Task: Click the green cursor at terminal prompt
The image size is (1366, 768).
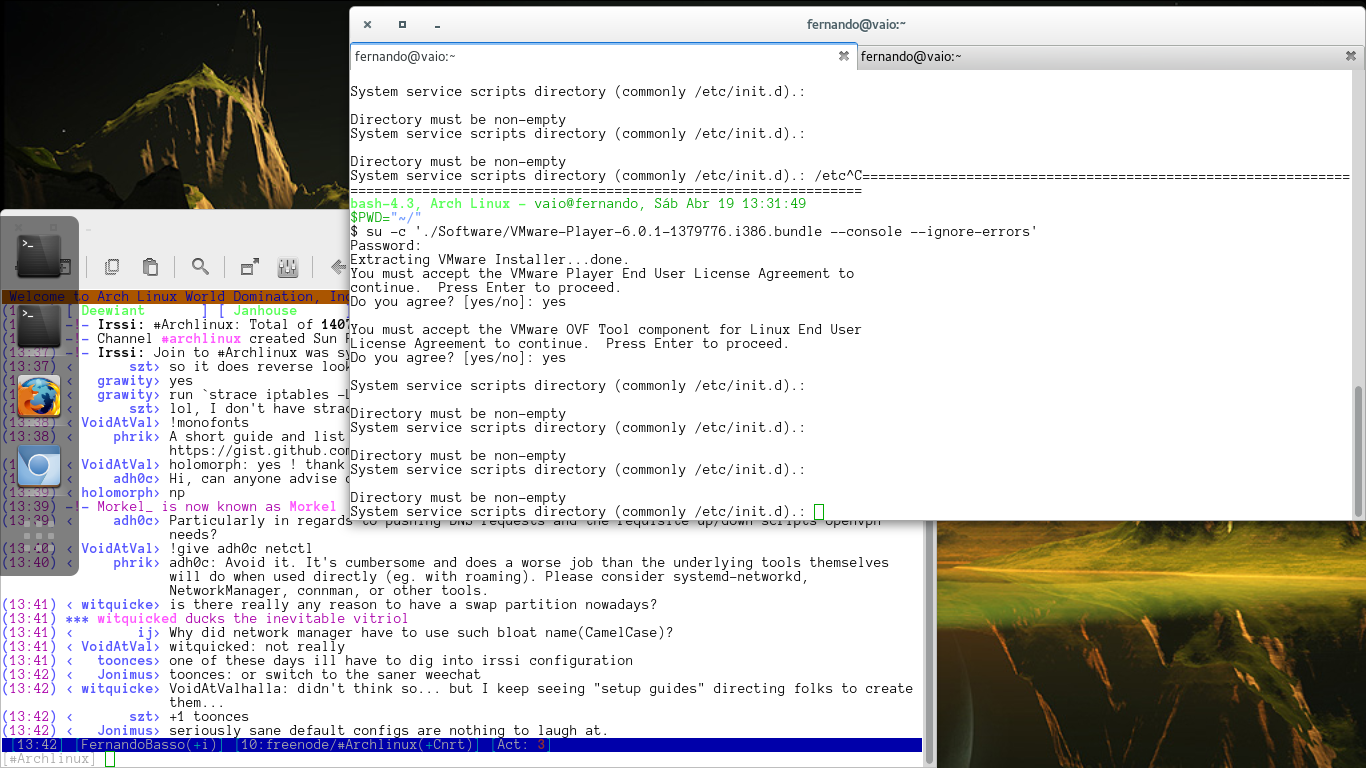Action: (819, 512)
